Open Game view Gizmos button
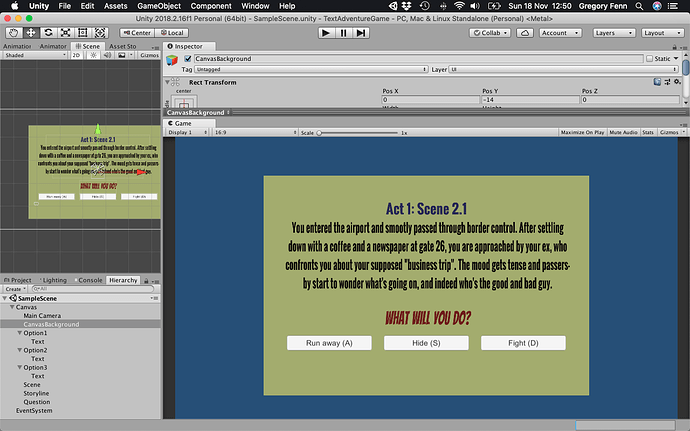 point(672,132)
